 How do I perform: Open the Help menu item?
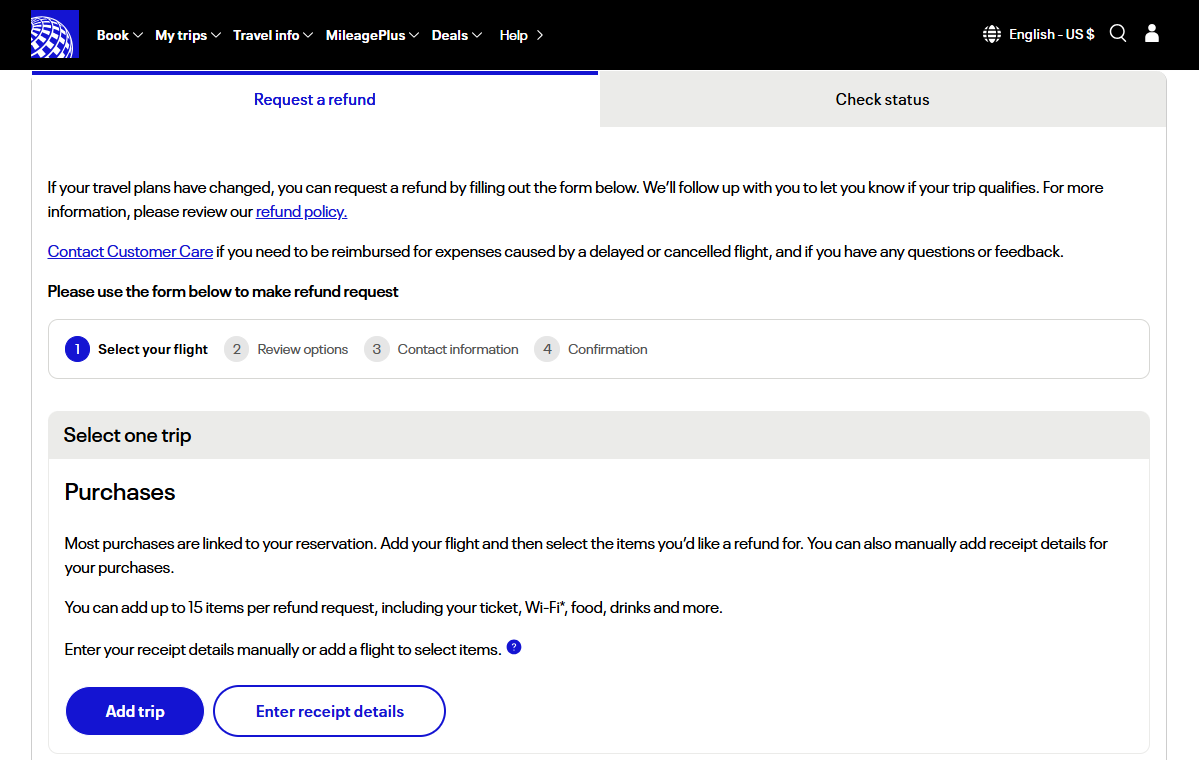click(521, 35)
